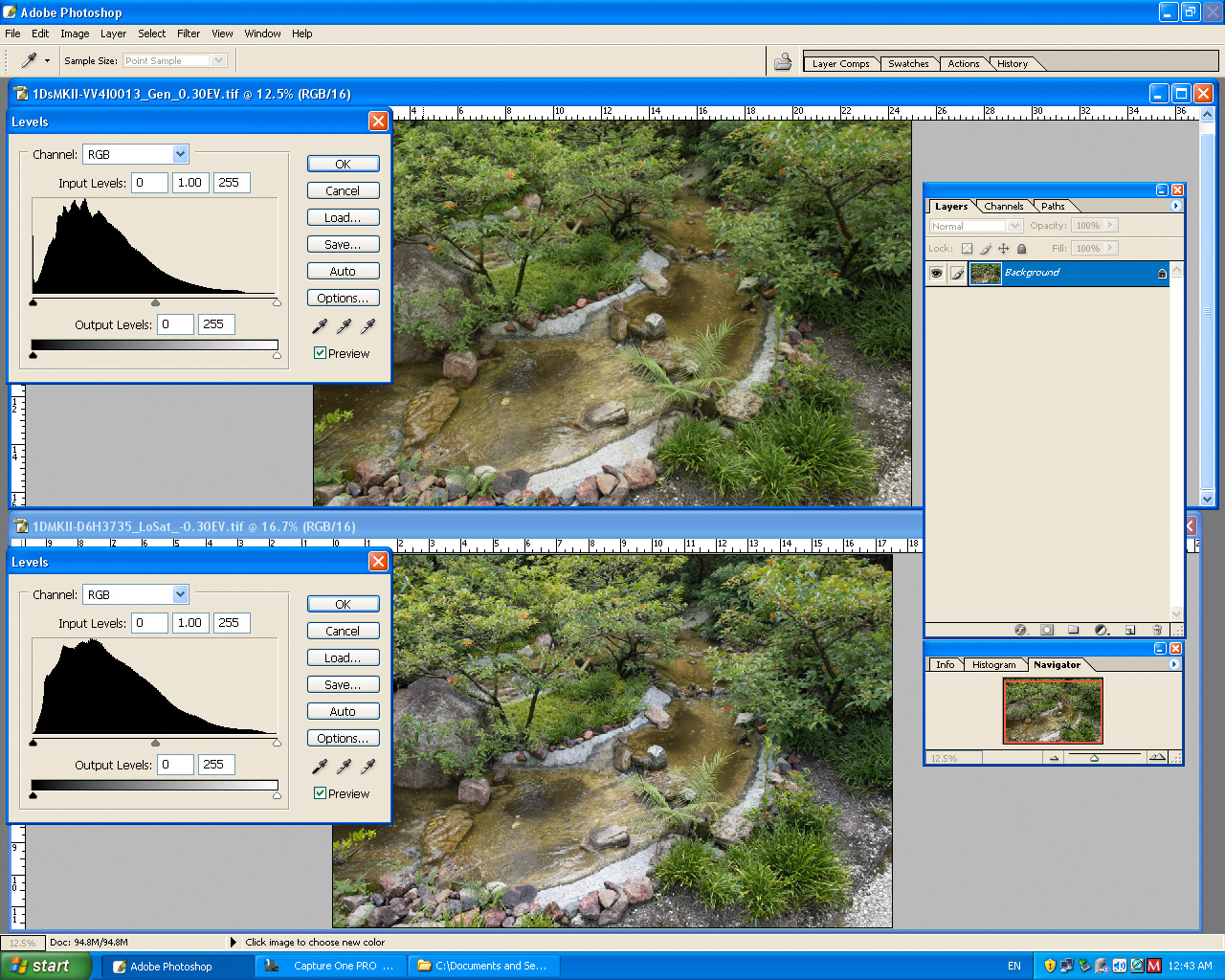Click black output slider in upper Levels dialog
This screenshot has height=980, width=1225.
click(33, 355)
